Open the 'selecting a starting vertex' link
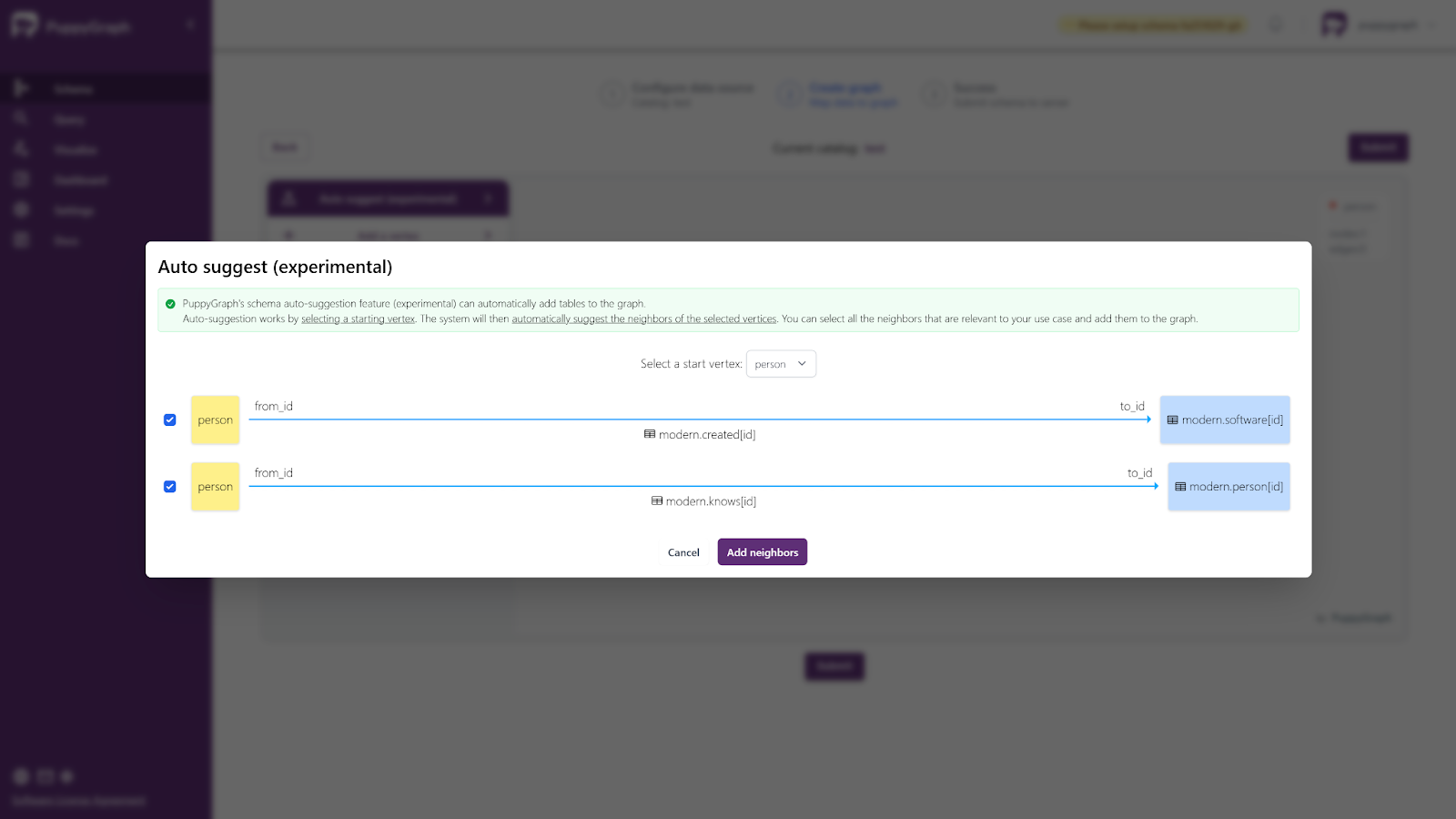 pos(358,319)
